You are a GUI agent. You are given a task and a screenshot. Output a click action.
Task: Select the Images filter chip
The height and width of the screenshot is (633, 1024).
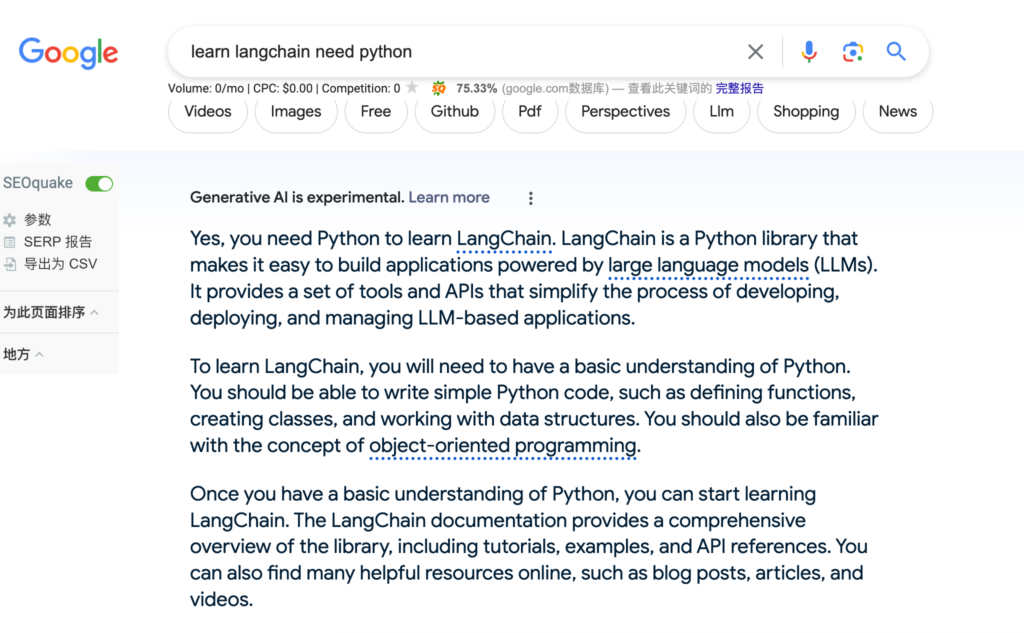(x=296, y=112)
